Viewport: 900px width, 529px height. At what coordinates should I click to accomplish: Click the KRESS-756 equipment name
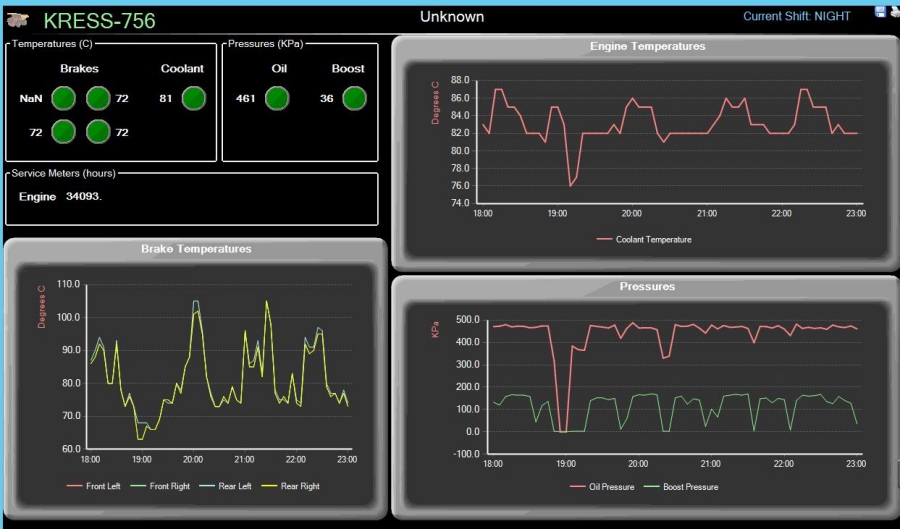coord(99,20)
